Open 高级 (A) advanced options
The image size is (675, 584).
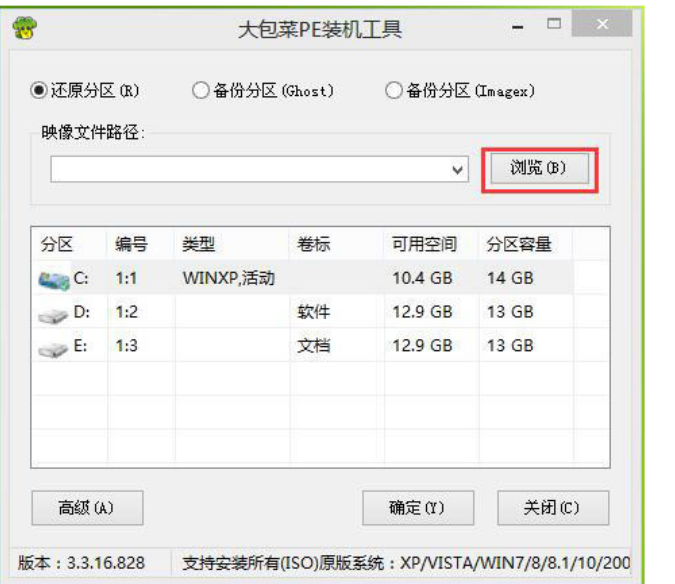87,508
